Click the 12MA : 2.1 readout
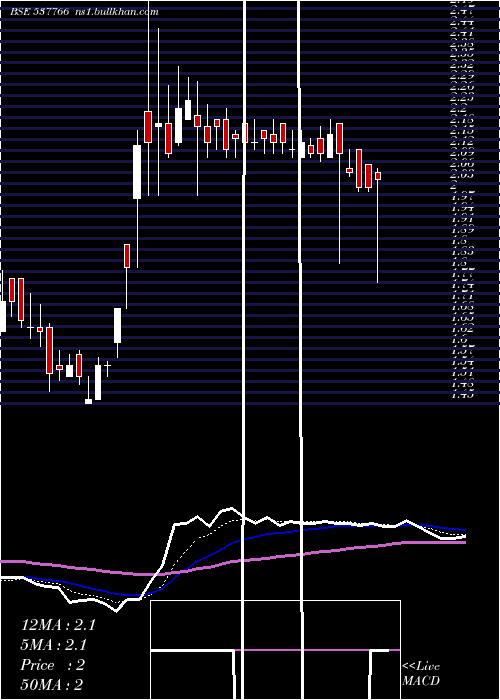The width and height of the screenshot is (500, 700). (58, 625)
